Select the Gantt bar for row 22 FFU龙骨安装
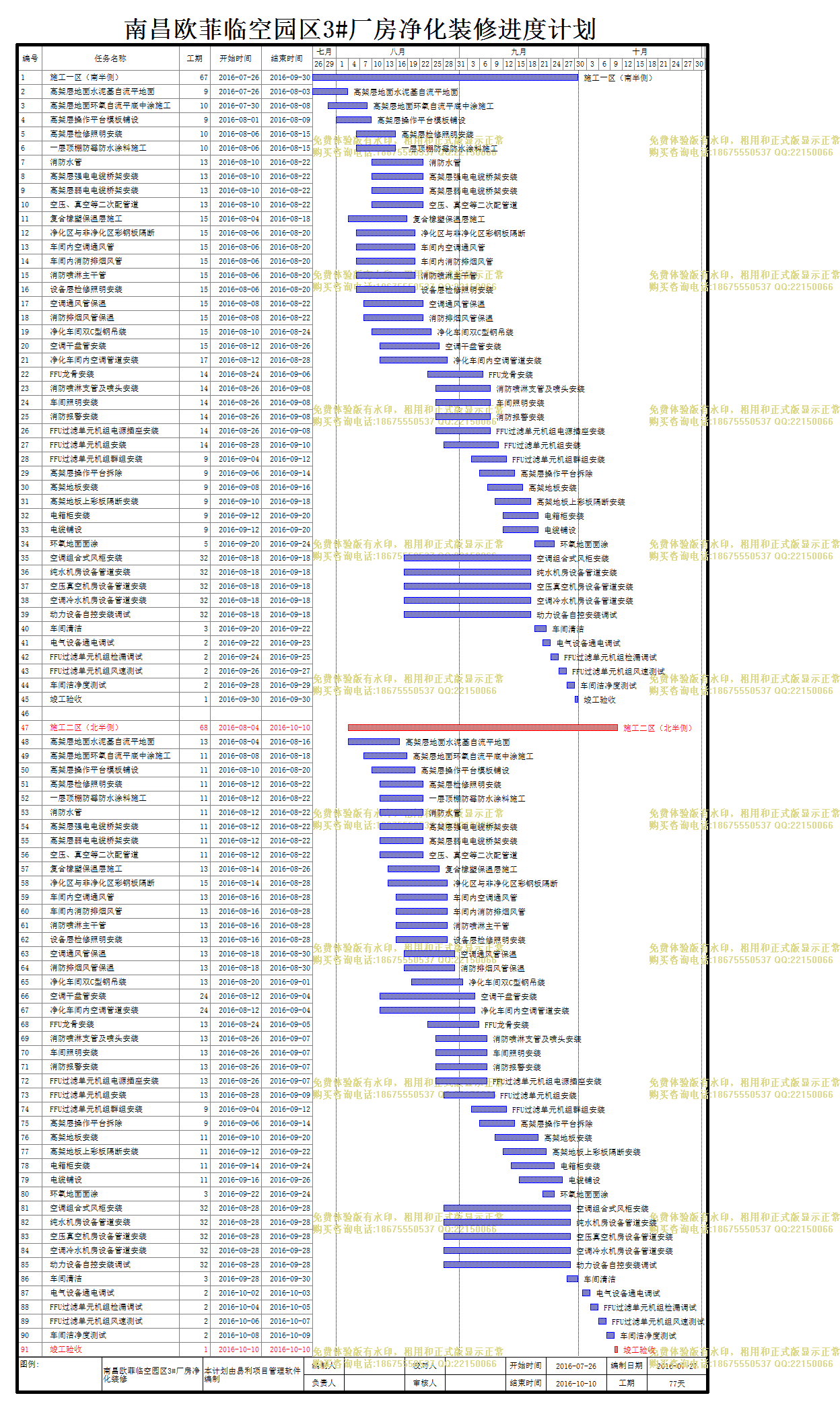 click(x=455, y=374)
